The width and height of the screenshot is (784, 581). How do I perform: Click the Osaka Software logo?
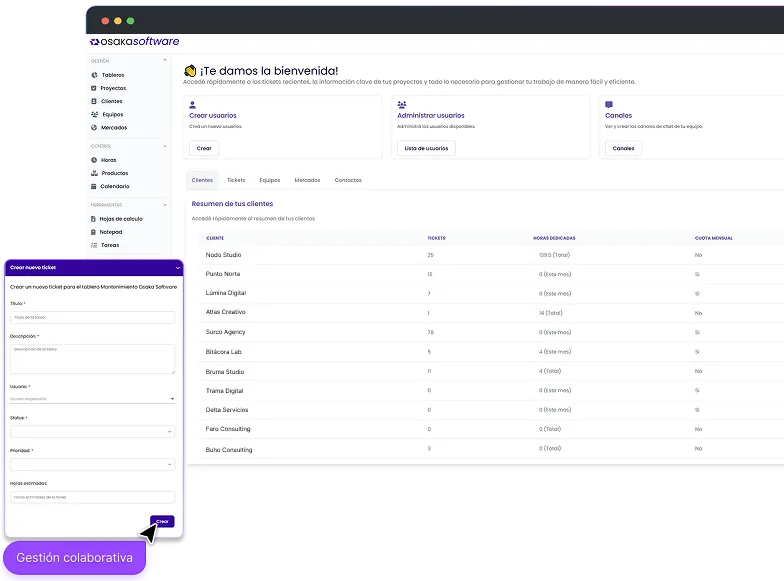(x=134, y=42)
